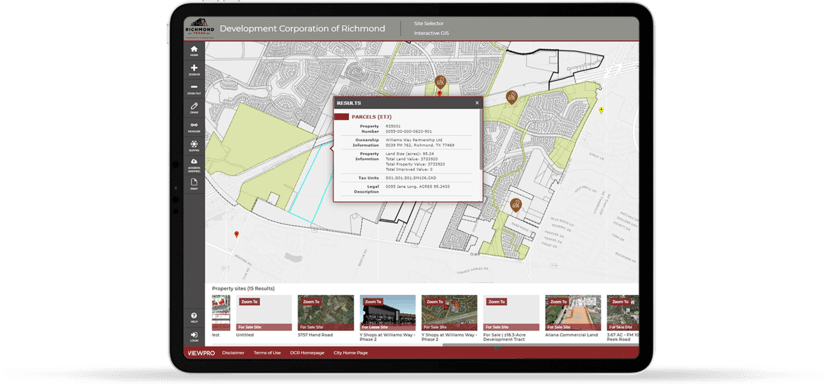Click the Home icon in sidebar
824x386 pixels.
point(194,51)
